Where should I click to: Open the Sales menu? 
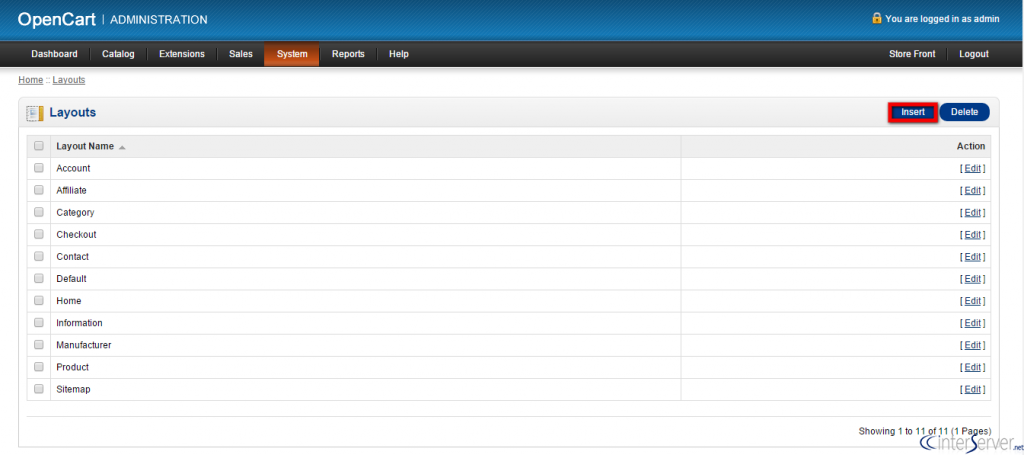(240, 54)
